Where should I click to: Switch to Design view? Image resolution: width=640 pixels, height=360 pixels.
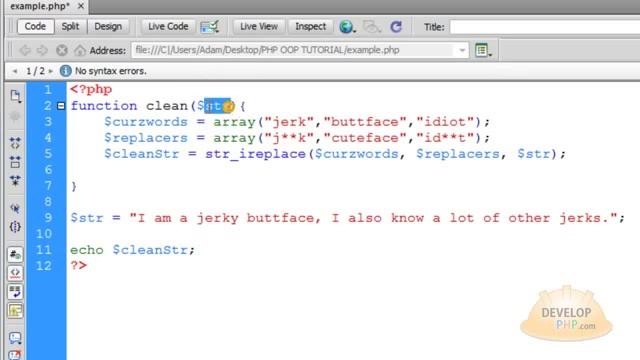[x=108, y=27]
